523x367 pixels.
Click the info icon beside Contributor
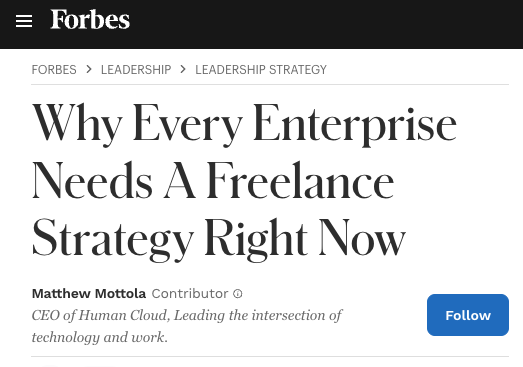[x=237, y=294]
